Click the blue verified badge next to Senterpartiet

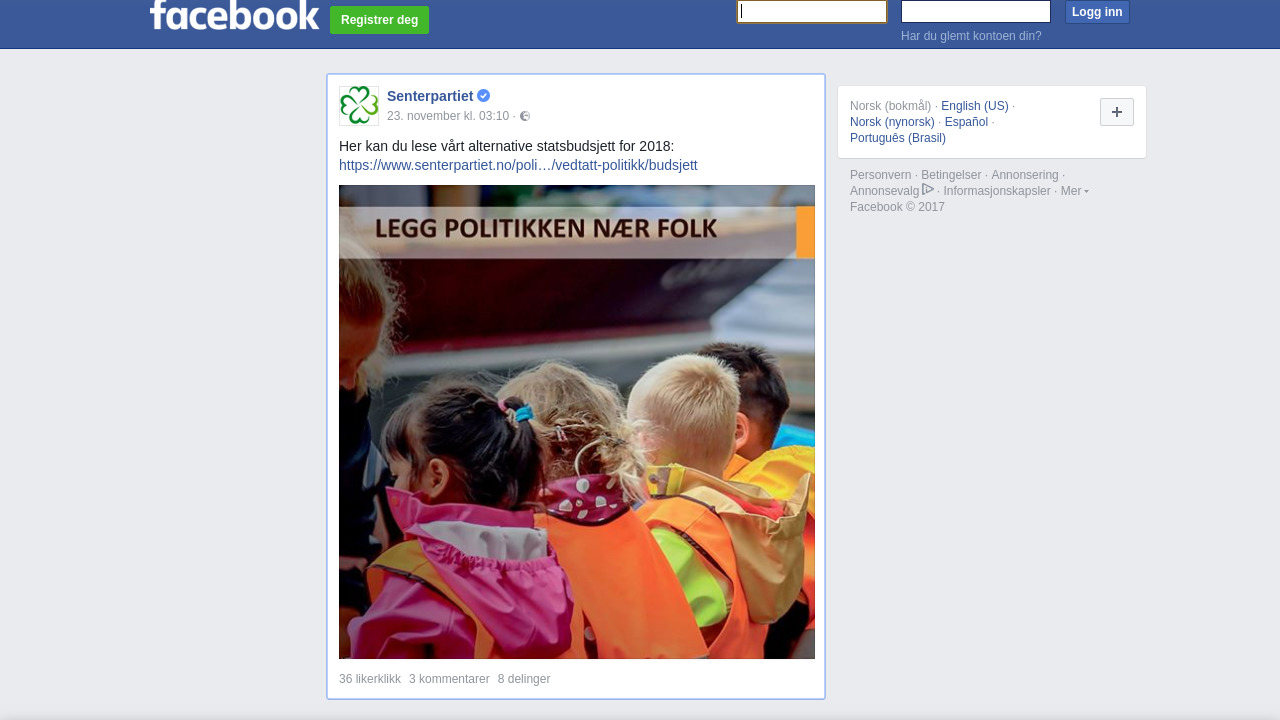(x=484, y=96)
